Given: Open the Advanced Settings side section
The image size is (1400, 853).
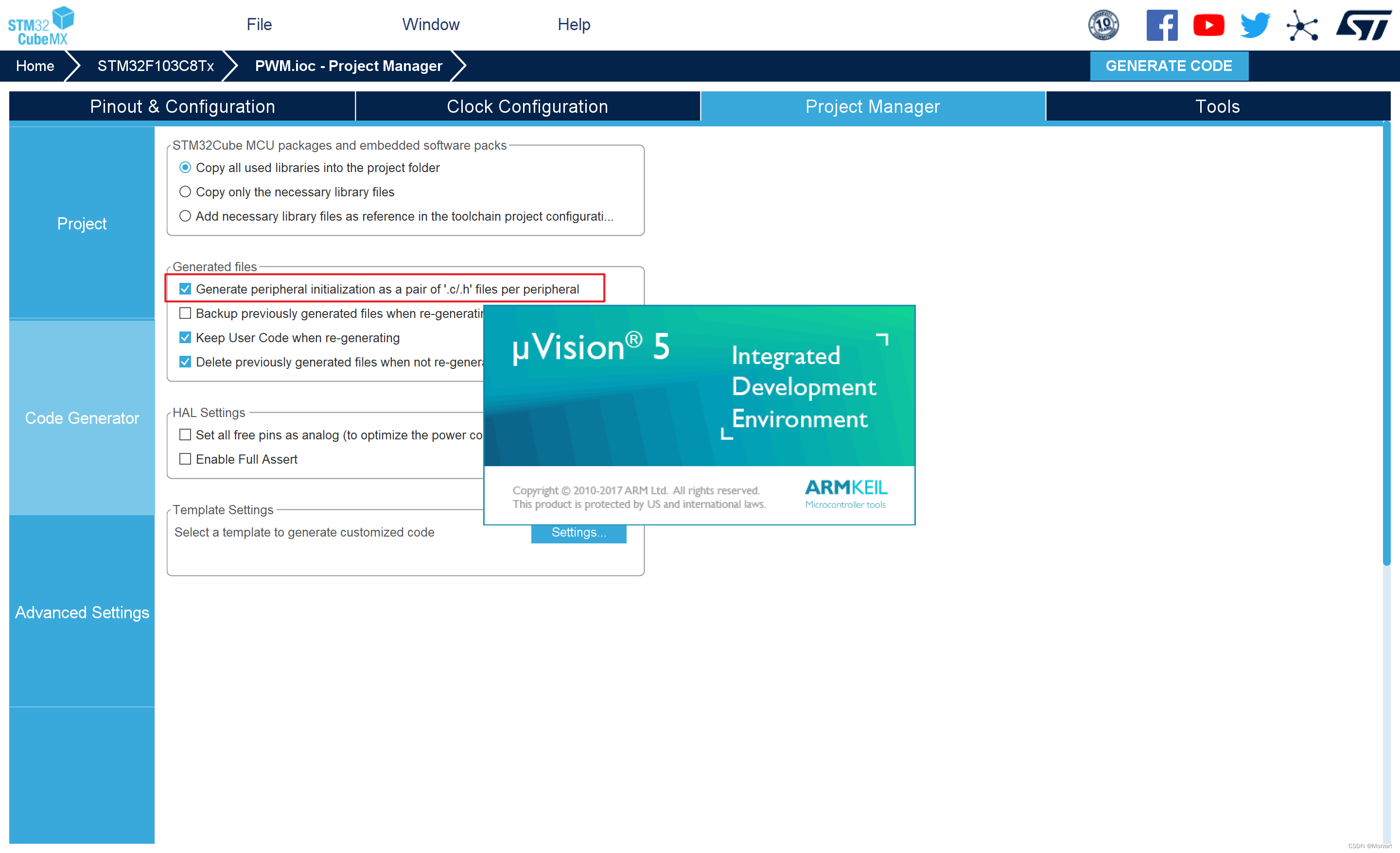Looking at the screenshot, I should click(x=82, y=612).
